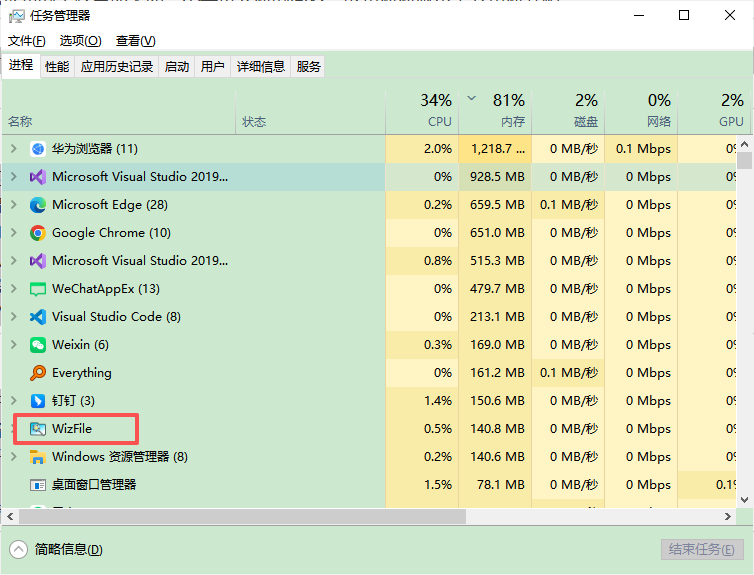Switch to the 启动 tab
This screenshot has width=754, height=575.
176,66
